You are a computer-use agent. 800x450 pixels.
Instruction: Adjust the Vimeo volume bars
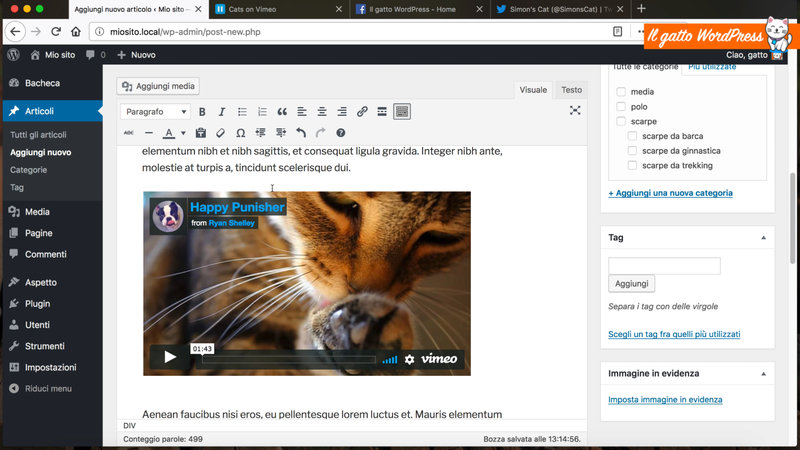(390, 360)
